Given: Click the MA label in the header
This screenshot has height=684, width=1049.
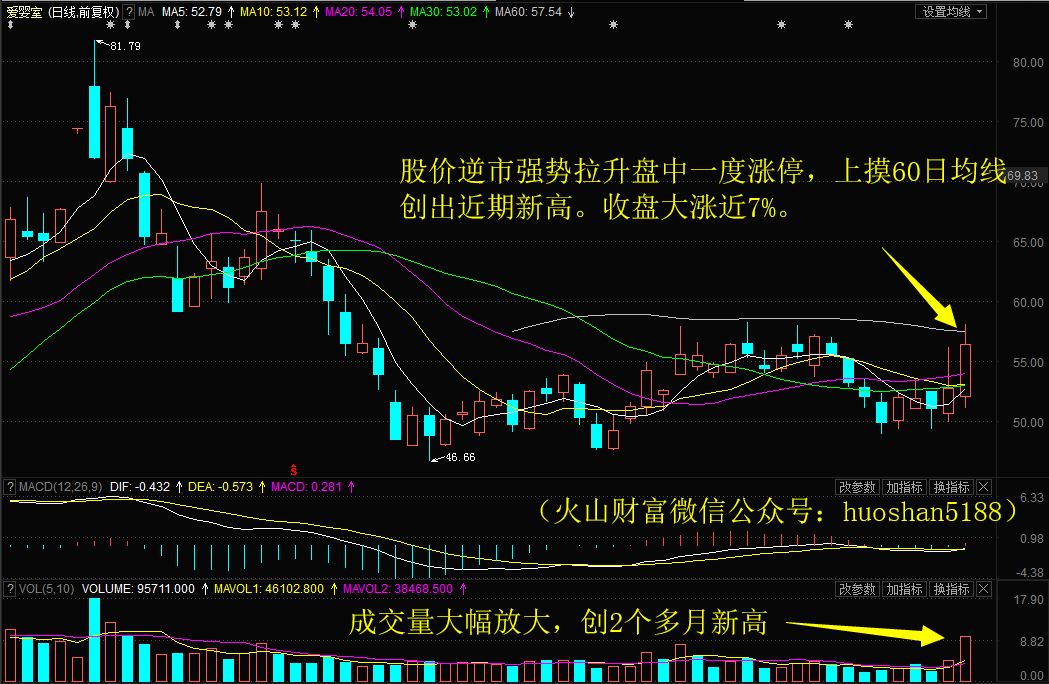Looking at the screenshot, I should click(146, 12).
